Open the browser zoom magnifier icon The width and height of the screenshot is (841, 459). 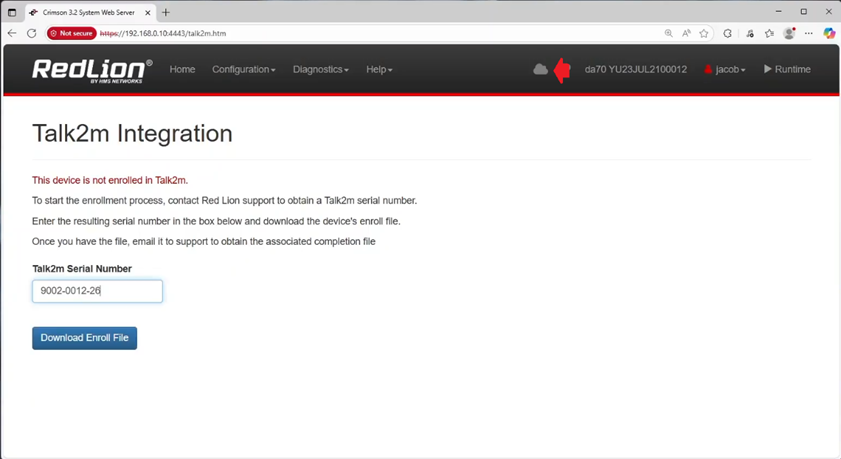pyautogui.click(x=668, y=33)
